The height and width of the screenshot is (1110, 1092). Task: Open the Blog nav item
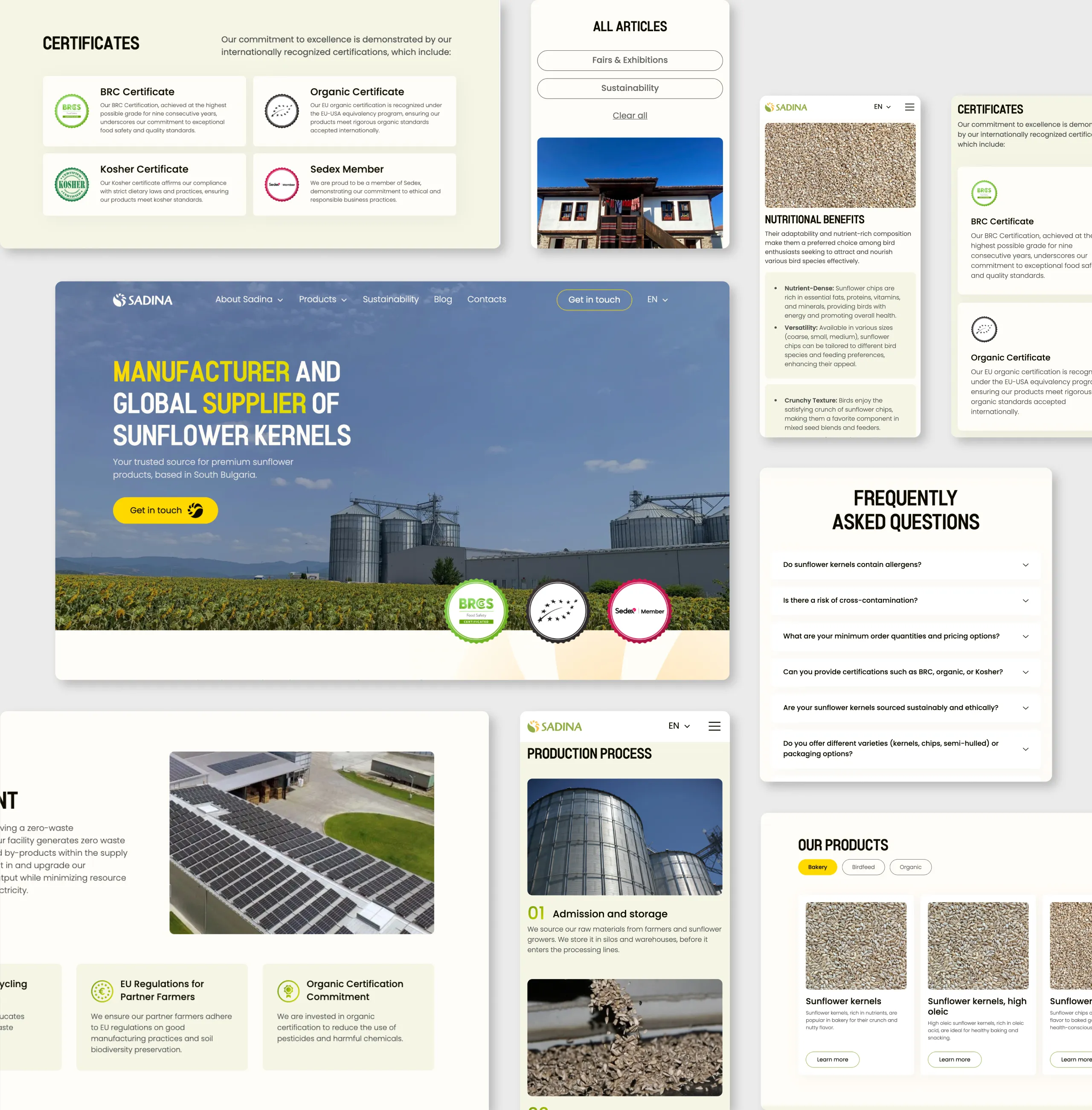click(443, 299)
